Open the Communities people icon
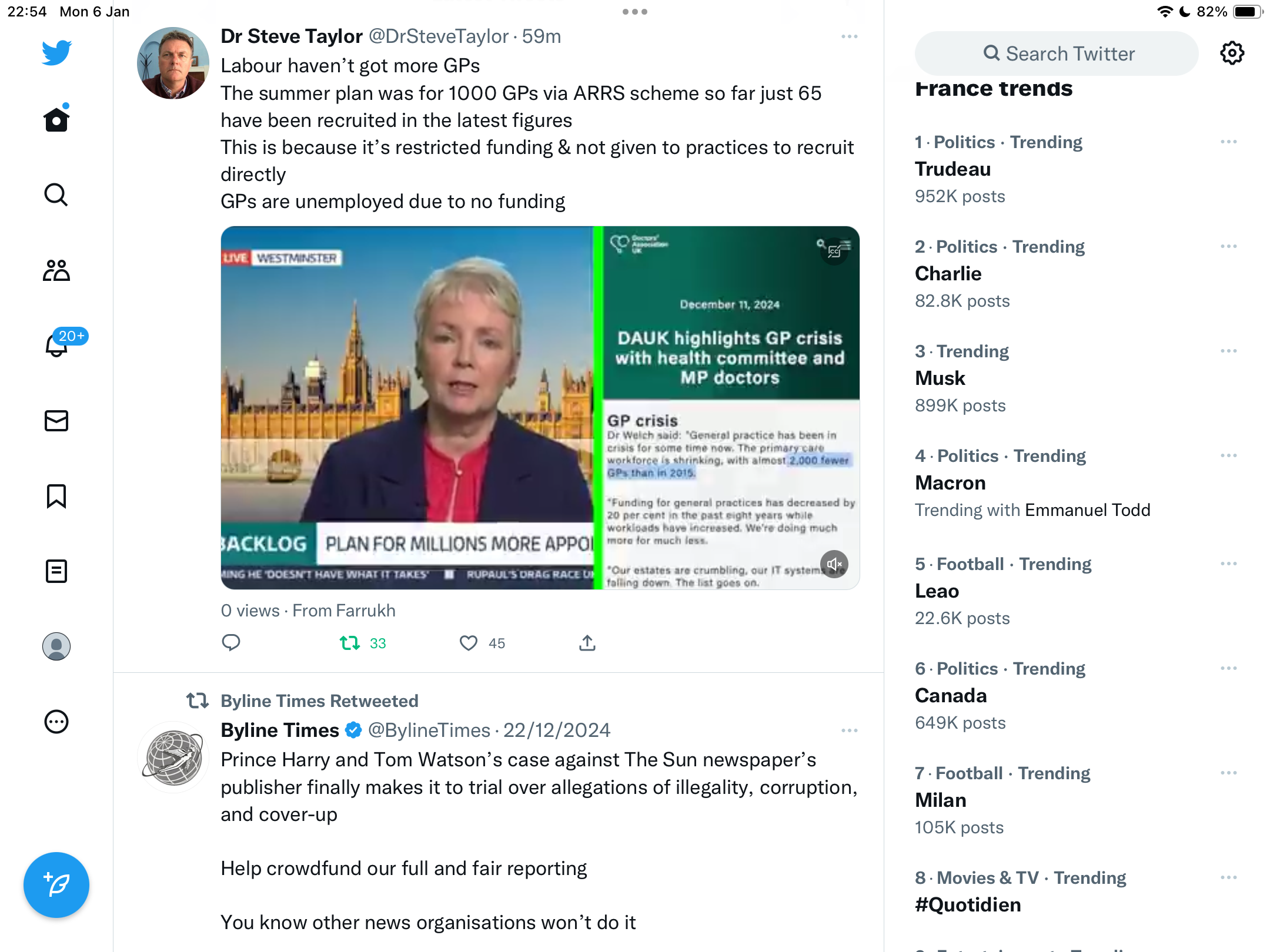 point(56,270)
